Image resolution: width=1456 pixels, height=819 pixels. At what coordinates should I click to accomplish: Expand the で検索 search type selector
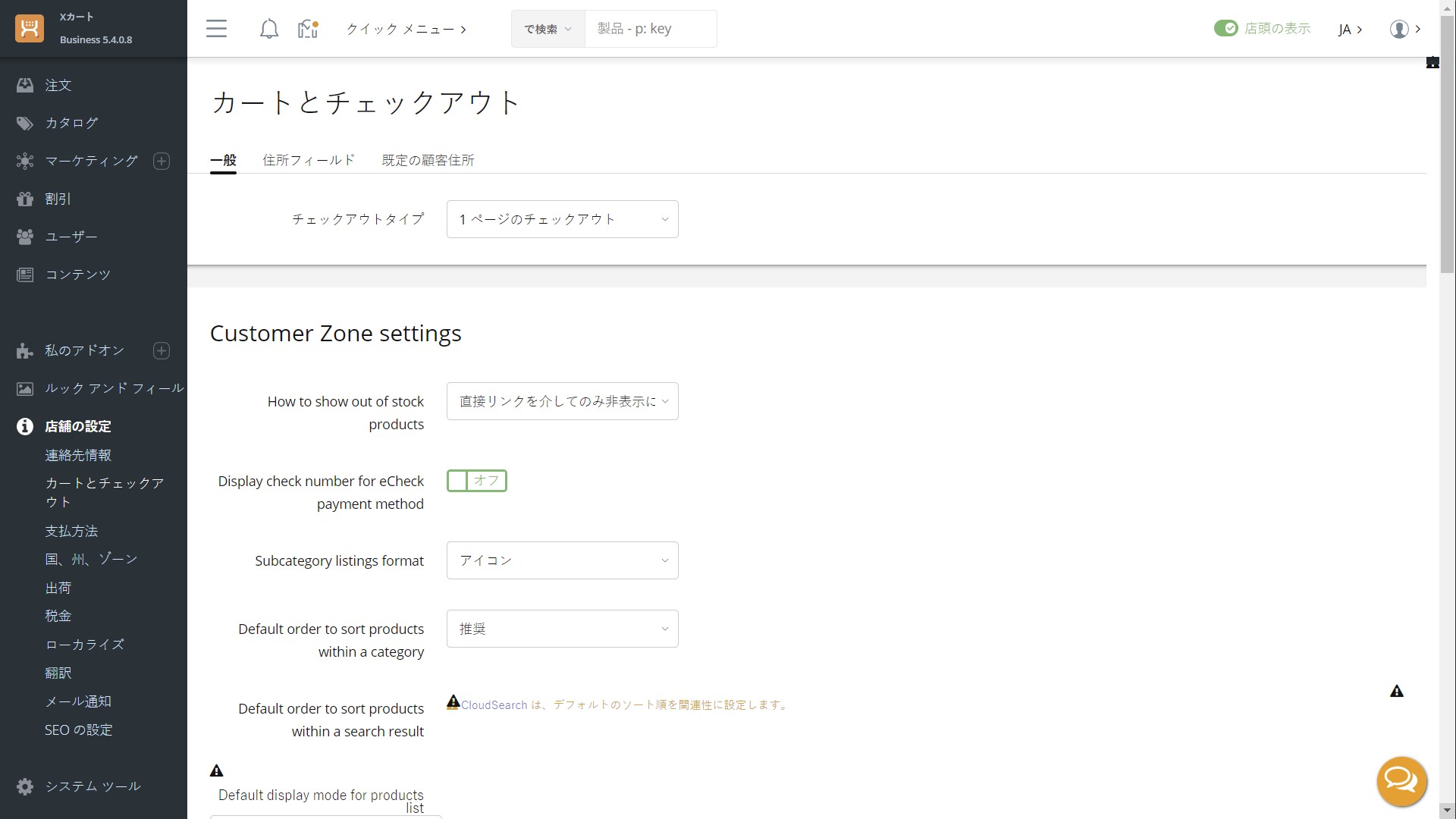click(548, 29)
